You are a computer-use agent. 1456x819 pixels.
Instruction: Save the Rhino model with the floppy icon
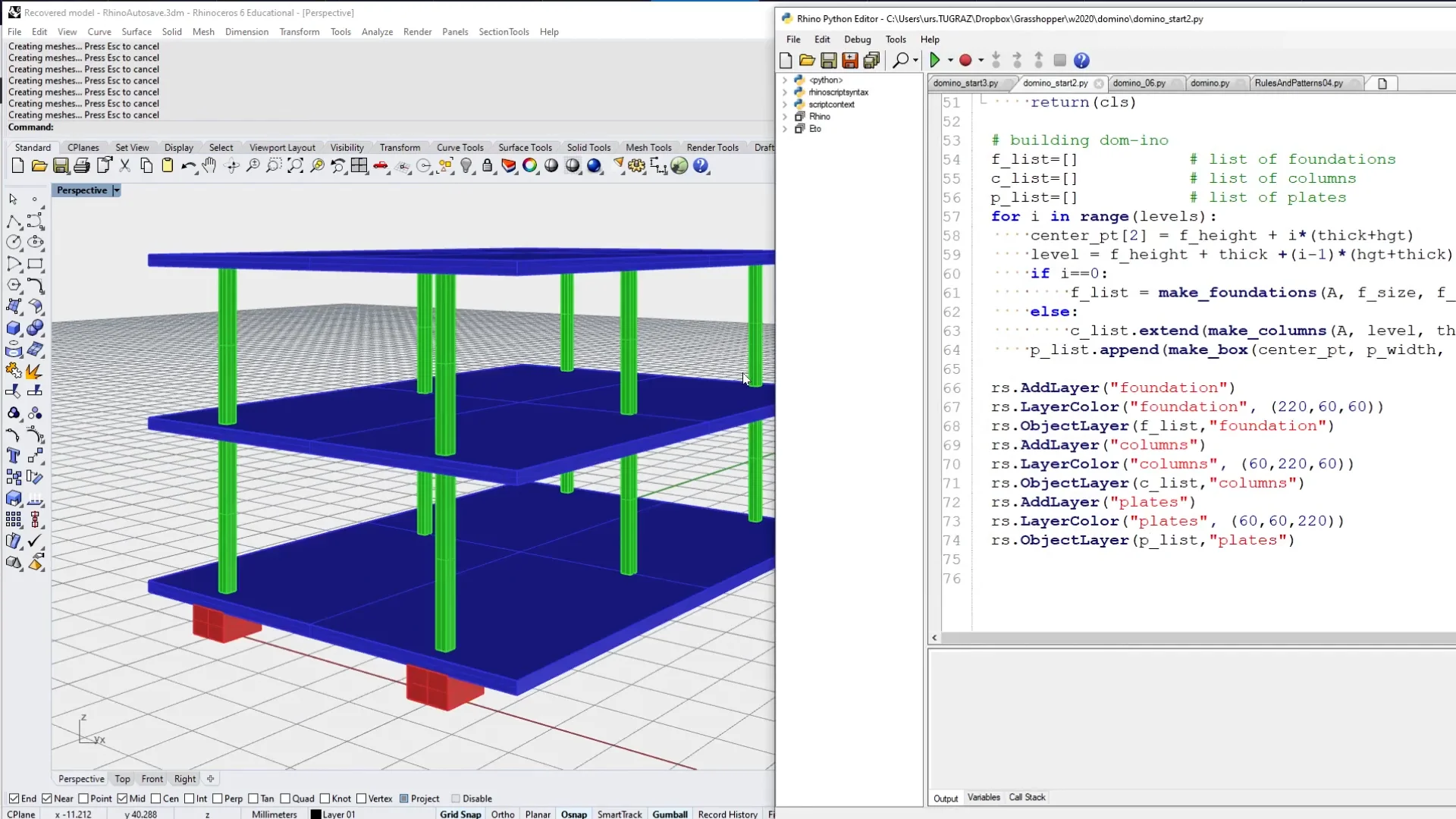[x=61, y=166]
